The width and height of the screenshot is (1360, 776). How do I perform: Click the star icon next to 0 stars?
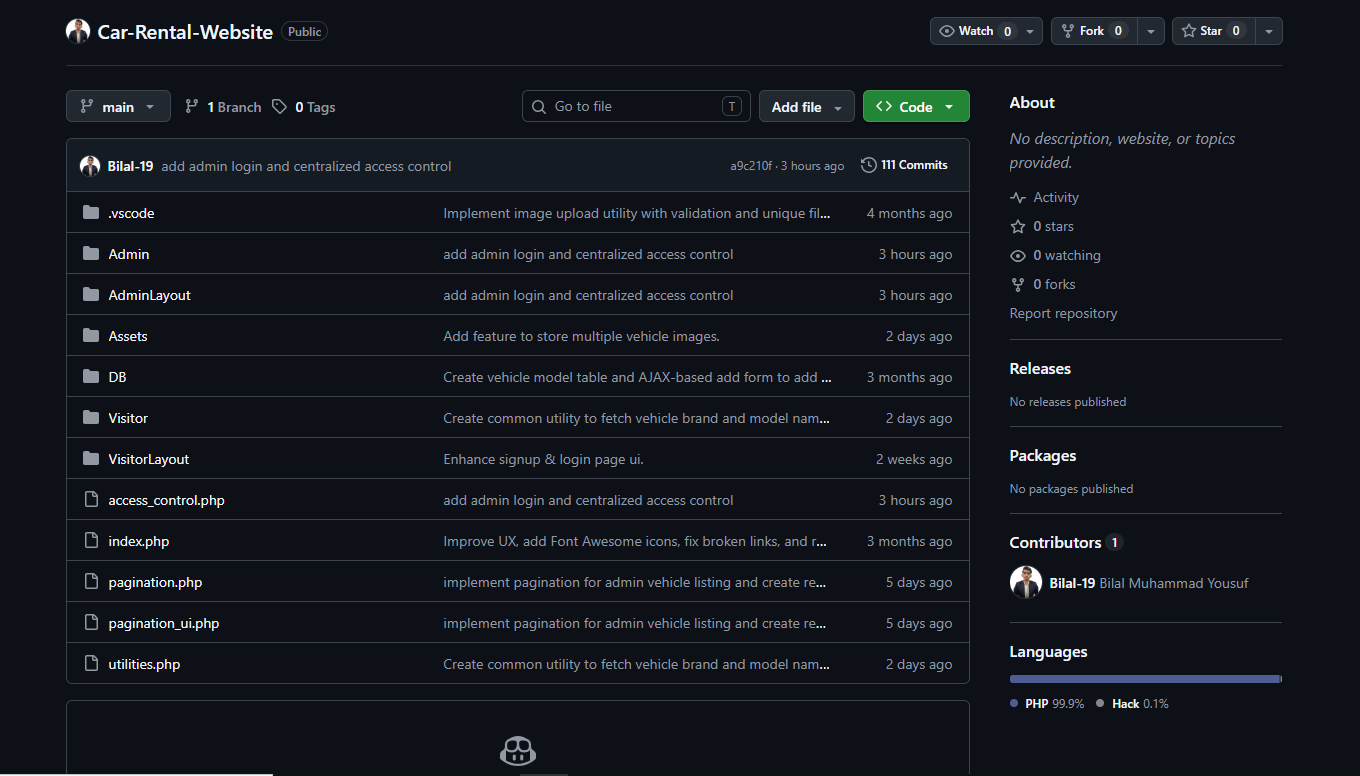(x=1018, y=227)
